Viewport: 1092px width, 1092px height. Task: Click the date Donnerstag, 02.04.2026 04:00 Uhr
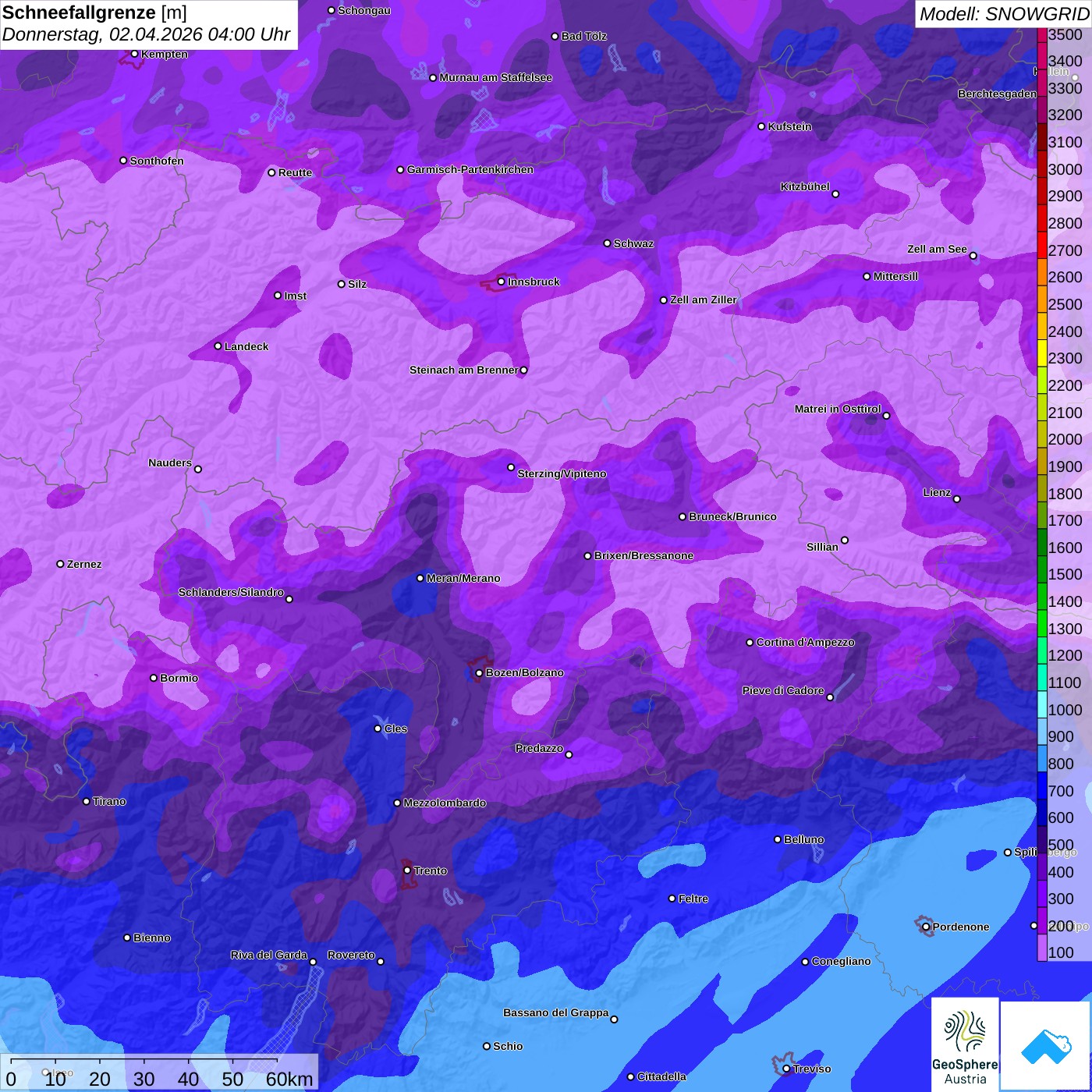pyautogui.click(x=146, y=35)
